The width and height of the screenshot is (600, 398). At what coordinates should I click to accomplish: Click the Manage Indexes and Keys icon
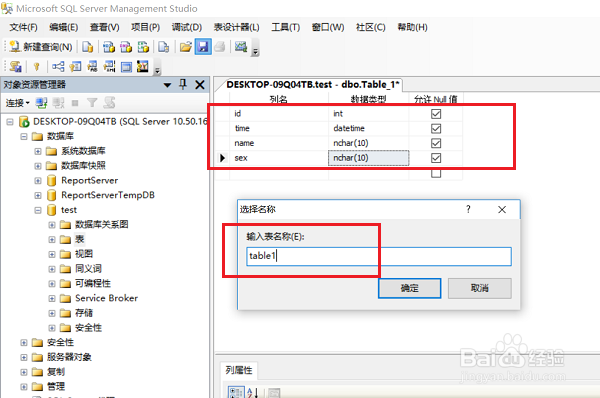(75, 67)
